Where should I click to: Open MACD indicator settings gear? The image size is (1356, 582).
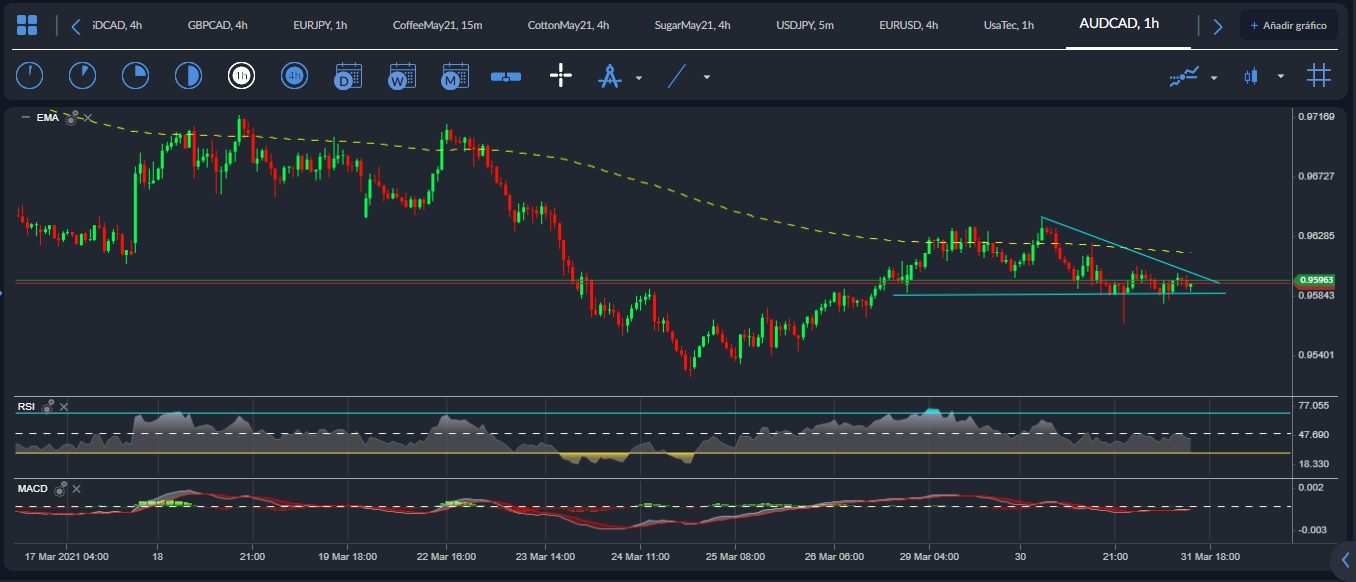point(60,488)
